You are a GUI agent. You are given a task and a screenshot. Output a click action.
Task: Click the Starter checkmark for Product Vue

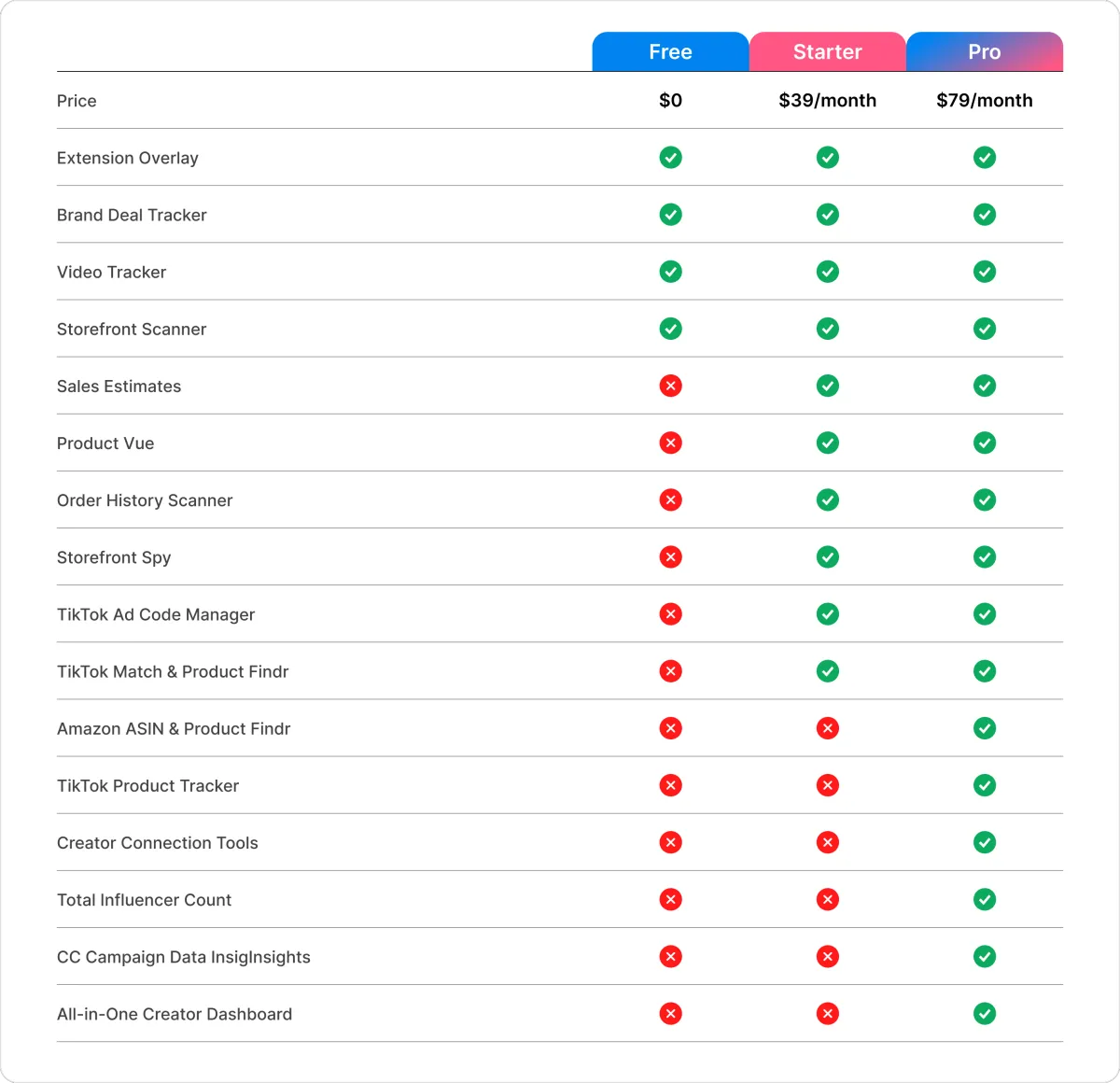pos(827,443)
